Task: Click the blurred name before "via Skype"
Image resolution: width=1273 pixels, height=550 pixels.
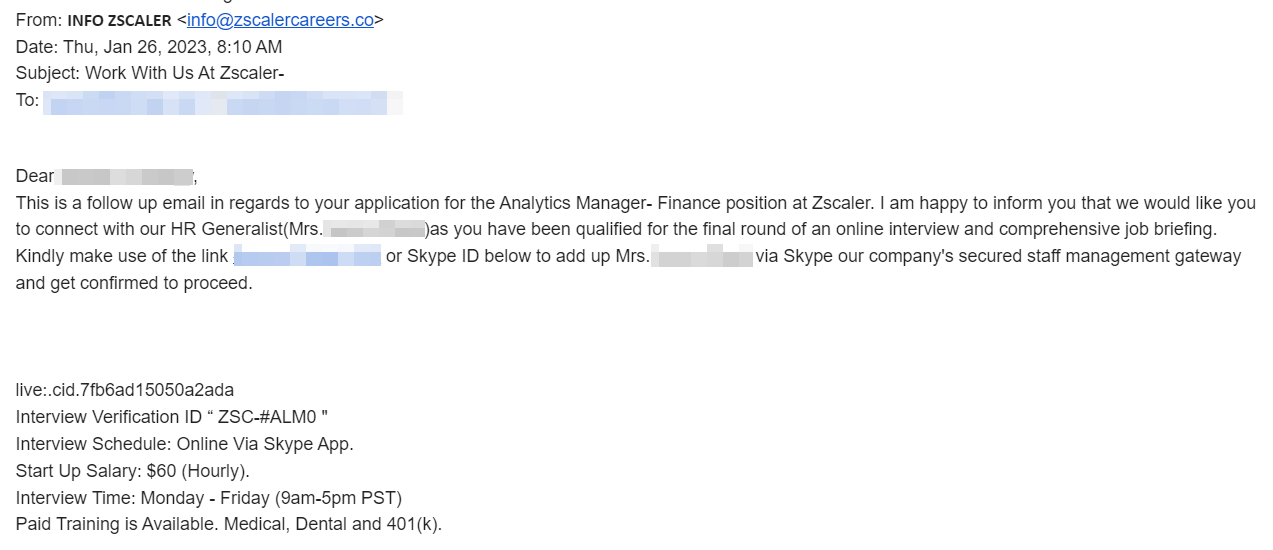Action: coord(702,257)
